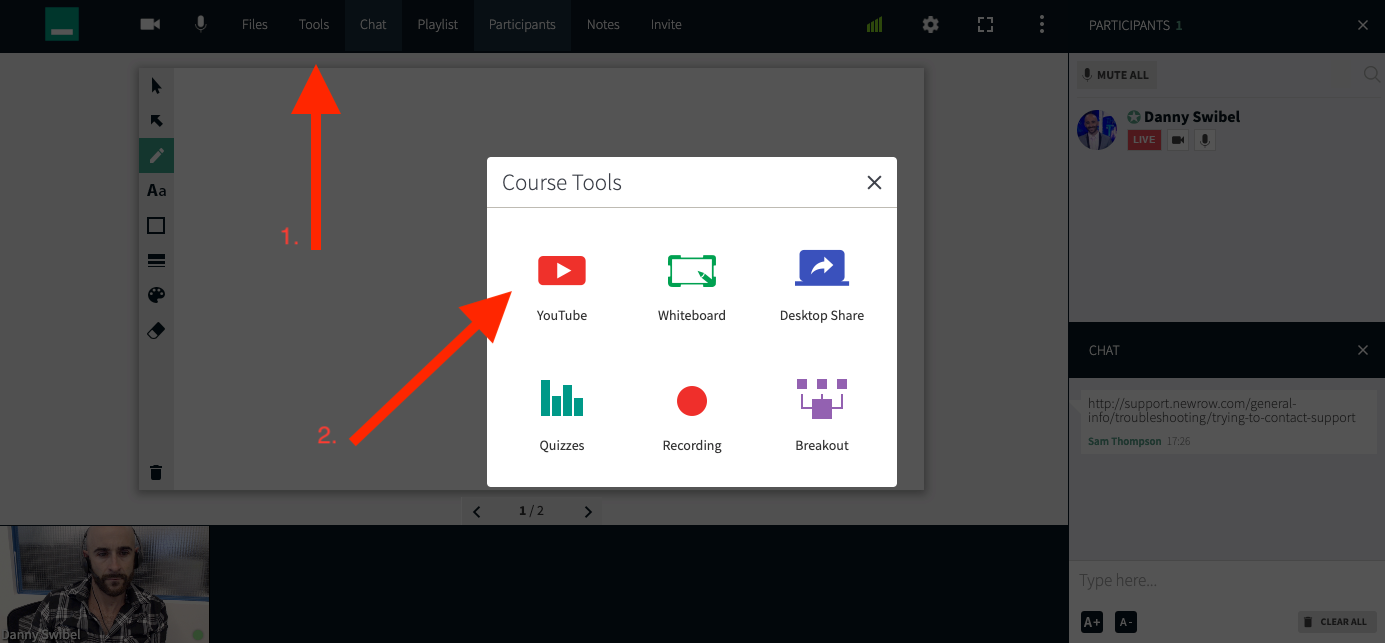Click the Clear All chat button
This screenshot has height=643, width=1385.
[x=1336, y=622]
